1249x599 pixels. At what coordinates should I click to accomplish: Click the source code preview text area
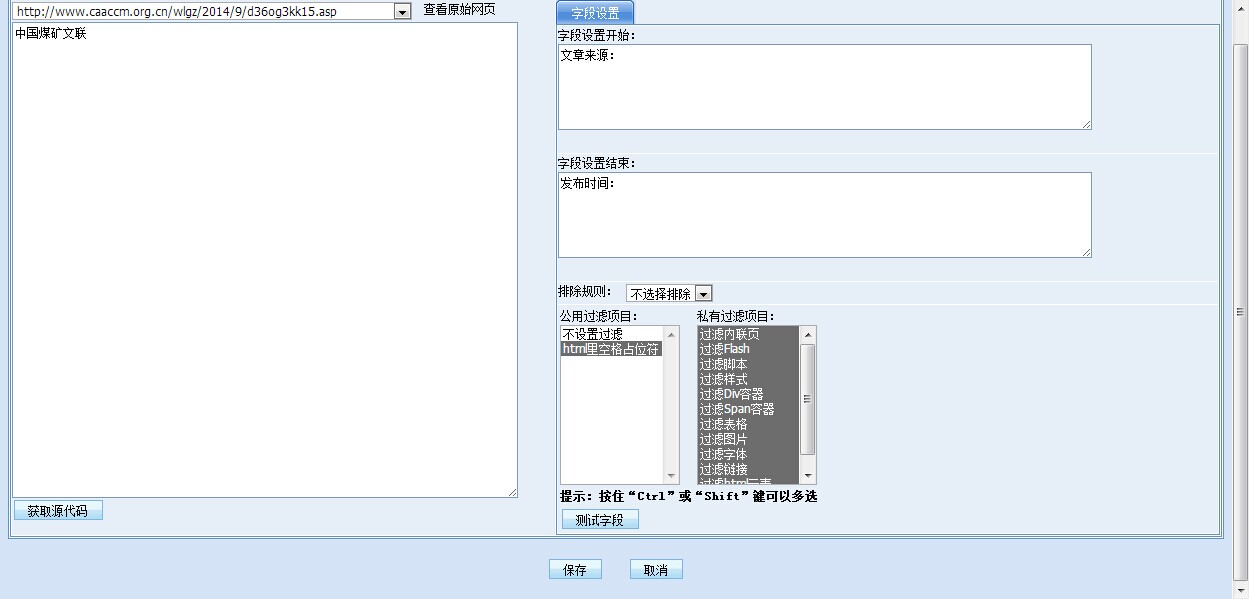[x=265, y=260]
